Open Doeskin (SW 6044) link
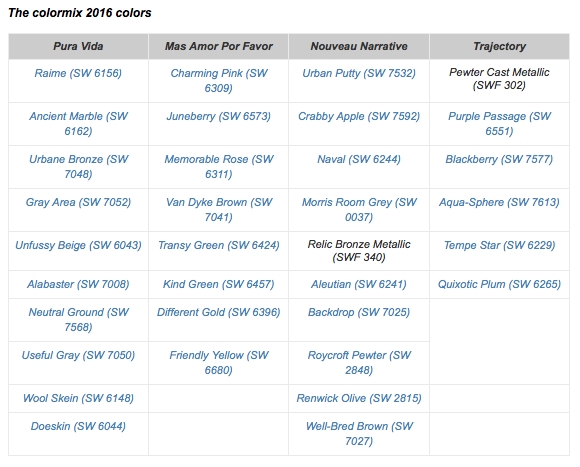The image size is (580, 467). tap(78, 426)
